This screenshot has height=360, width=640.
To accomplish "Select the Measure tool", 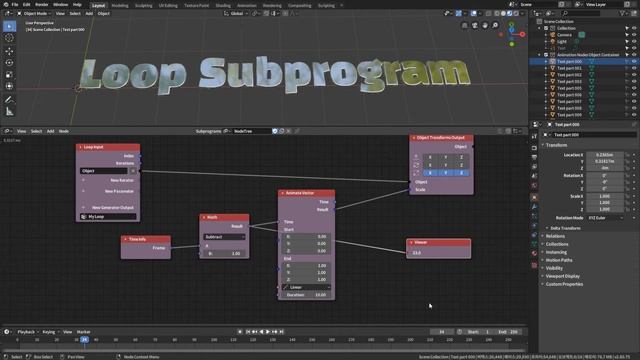I will (x=9, y=111).
